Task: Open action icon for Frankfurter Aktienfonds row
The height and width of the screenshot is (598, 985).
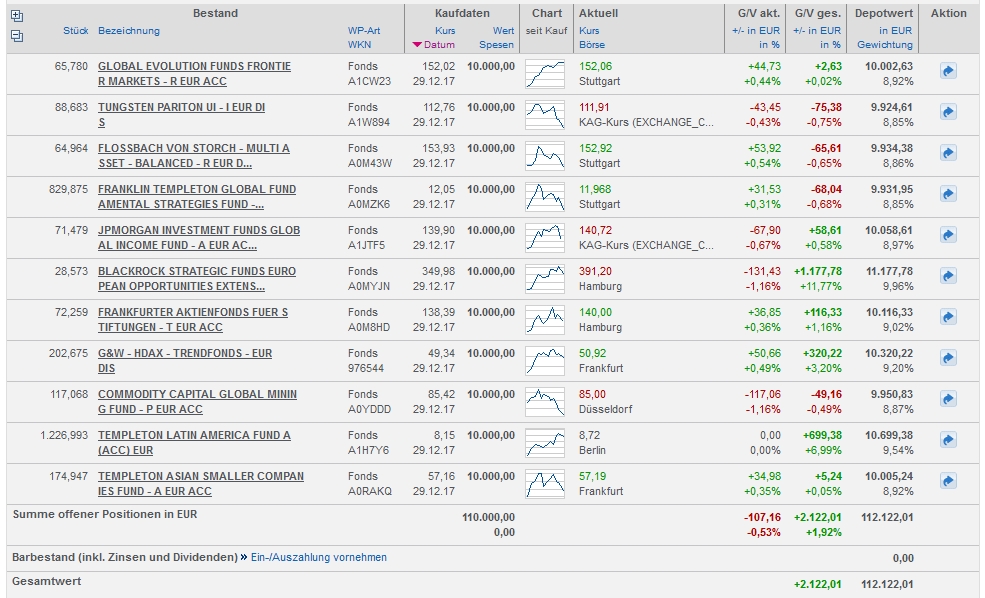Action: pos(948,317)
